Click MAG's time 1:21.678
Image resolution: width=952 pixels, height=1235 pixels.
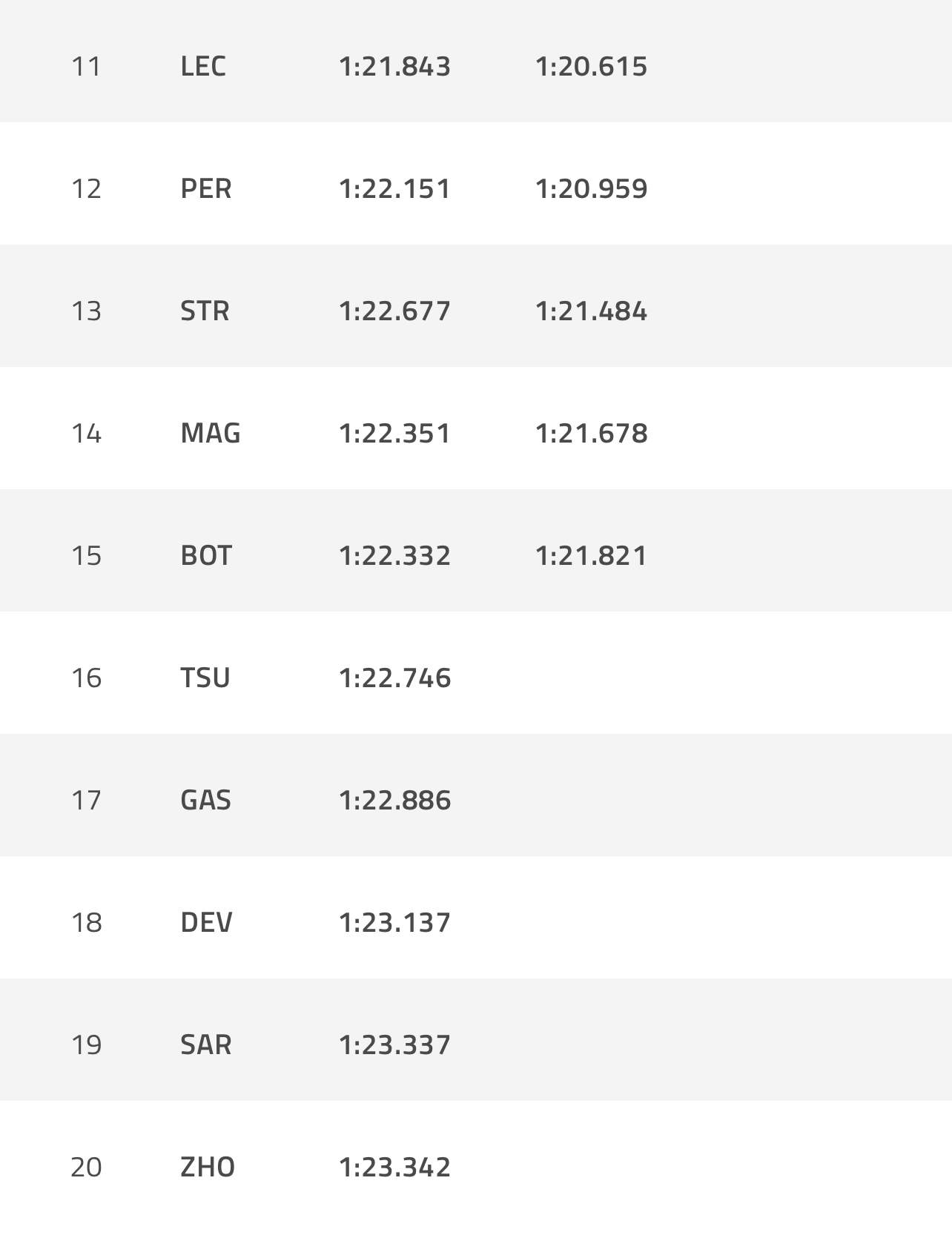pos(591,433)
